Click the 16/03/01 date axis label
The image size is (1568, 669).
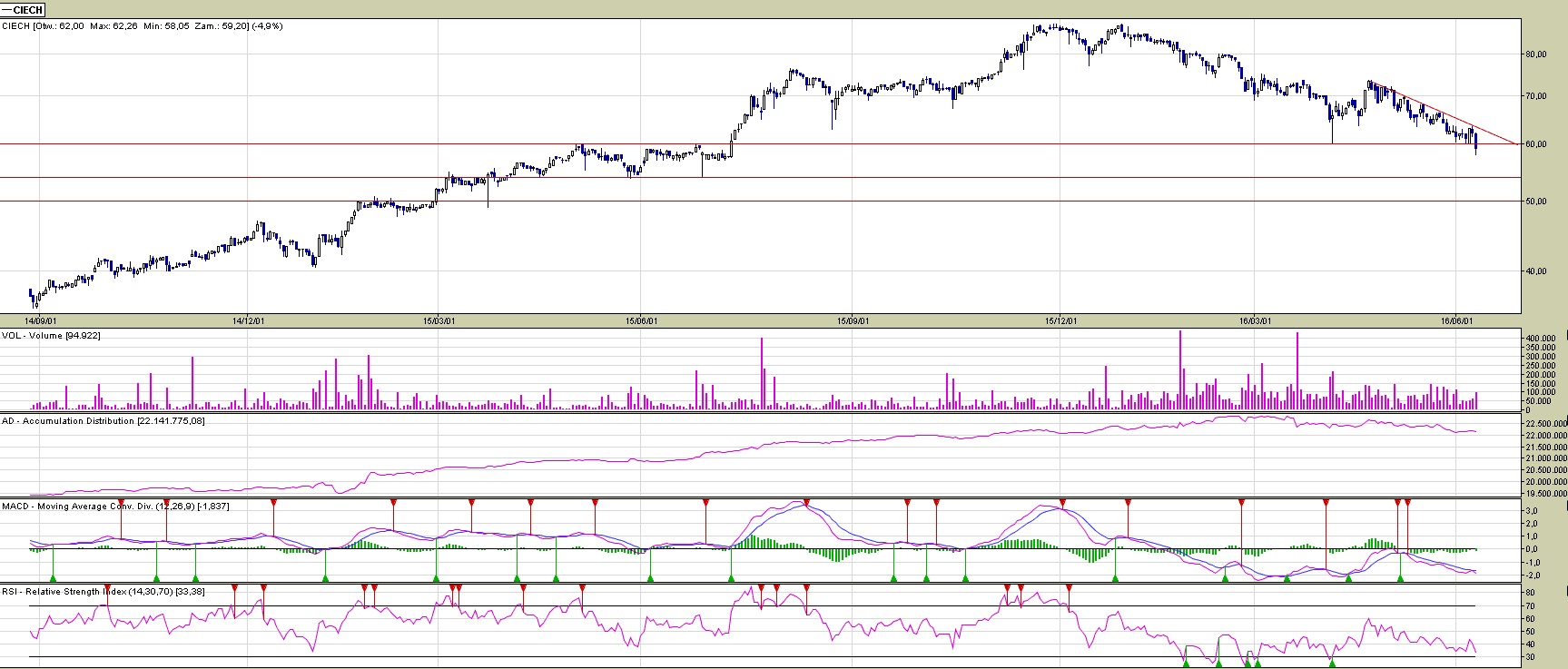point(1255,320)
